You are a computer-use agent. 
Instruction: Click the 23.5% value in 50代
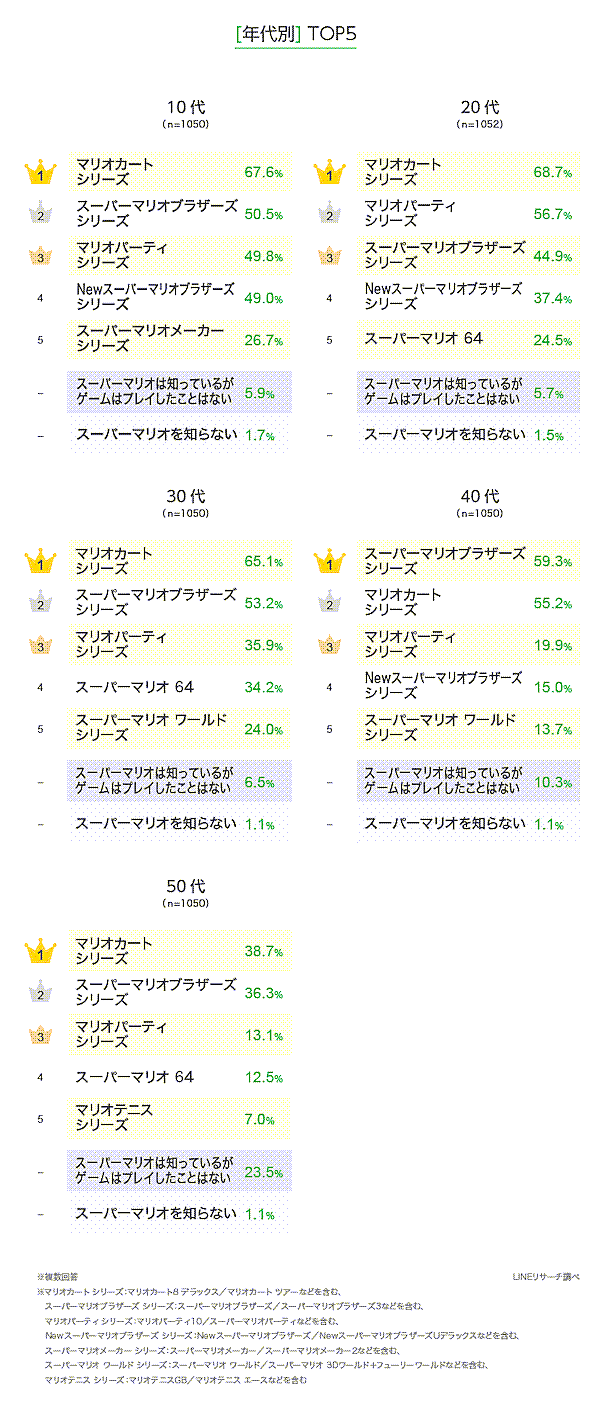(263, 1173)
